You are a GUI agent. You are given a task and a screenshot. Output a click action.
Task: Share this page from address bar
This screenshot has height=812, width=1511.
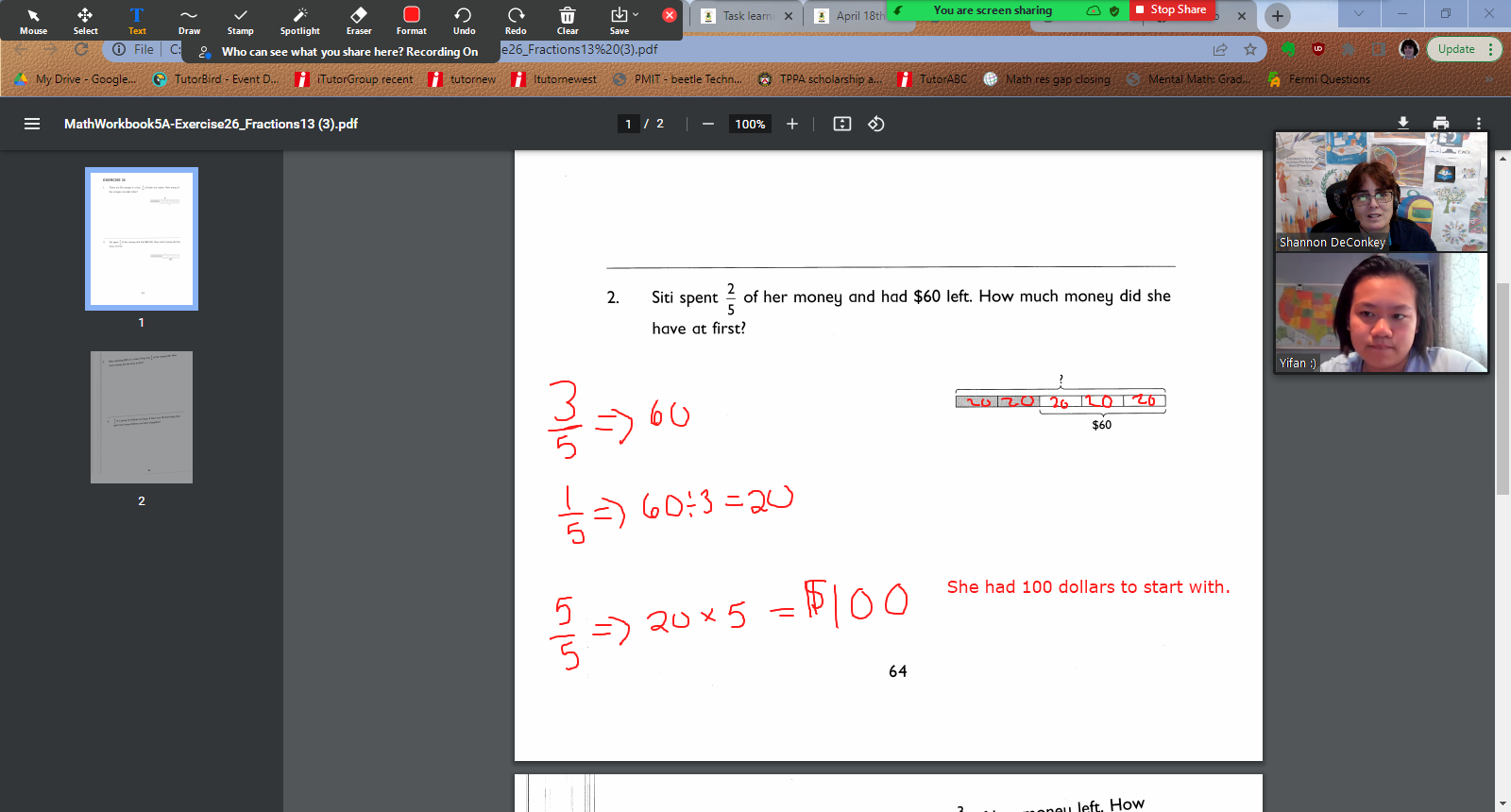1220,49
